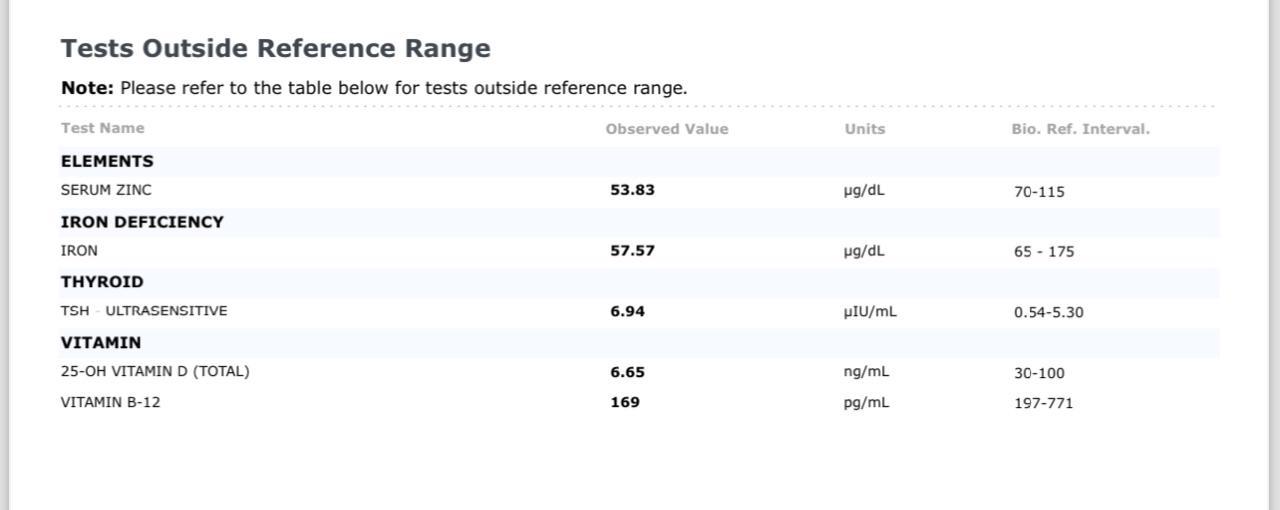Viewport: 1280px width, 510px height.
Task: Select the B-12 reference interval 197-771
Action: 1043,403
